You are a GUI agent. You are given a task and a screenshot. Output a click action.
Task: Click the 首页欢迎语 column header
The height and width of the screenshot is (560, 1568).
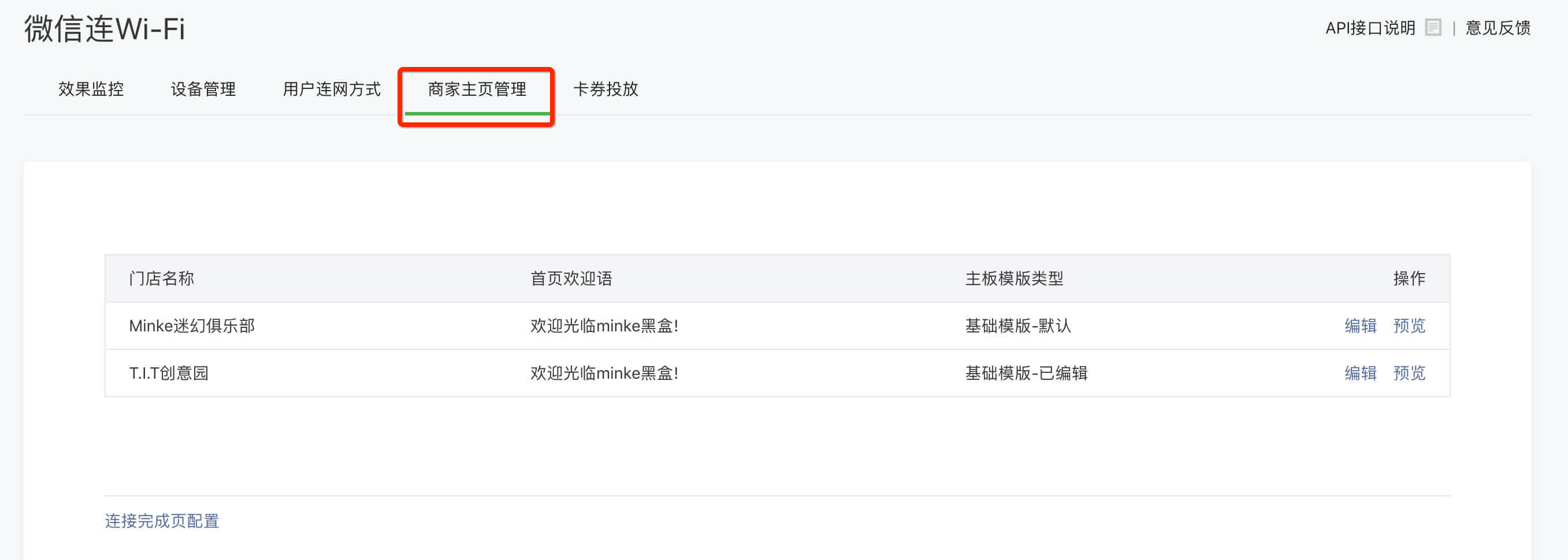[x=571, y=278]
